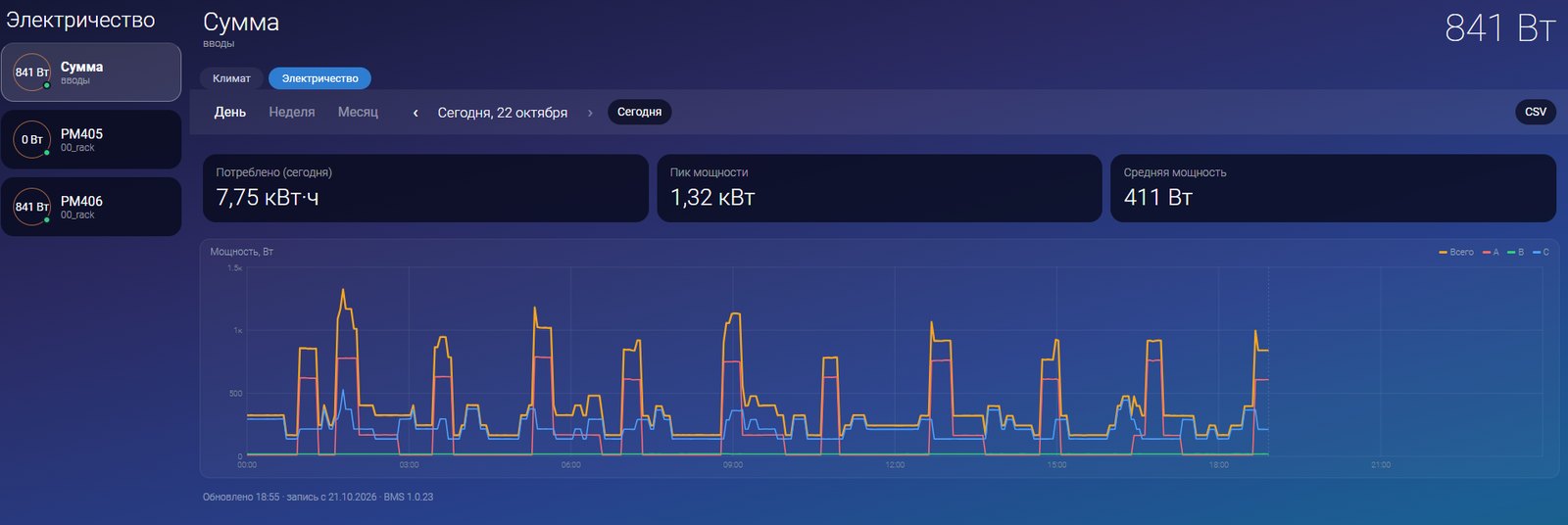Click the Мощность, Вт axis title
The width and height of the screenshot is (1568, 525).
(x=241, y=252)
